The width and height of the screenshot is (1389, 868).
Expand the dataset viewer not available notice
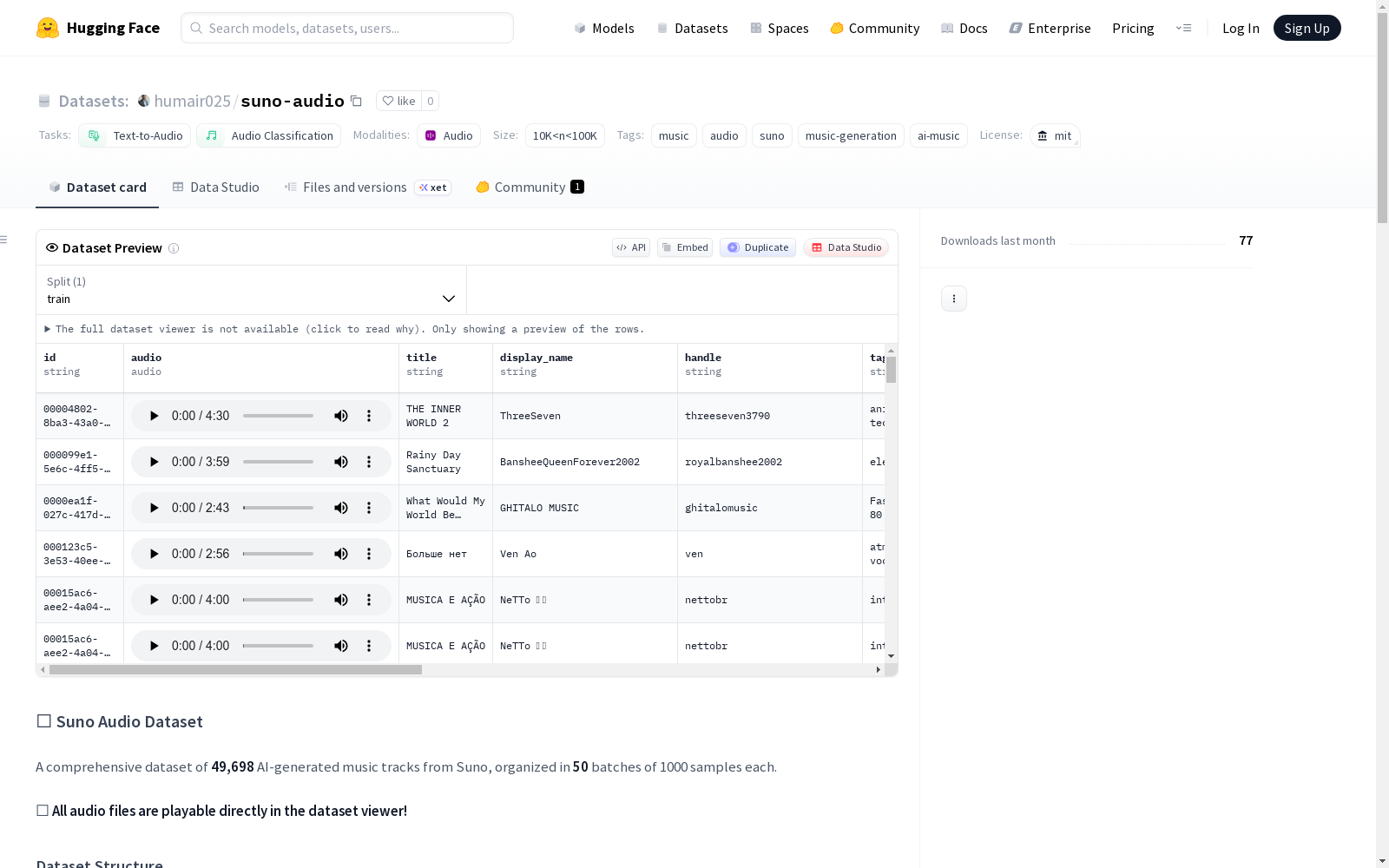click(345, 329)
